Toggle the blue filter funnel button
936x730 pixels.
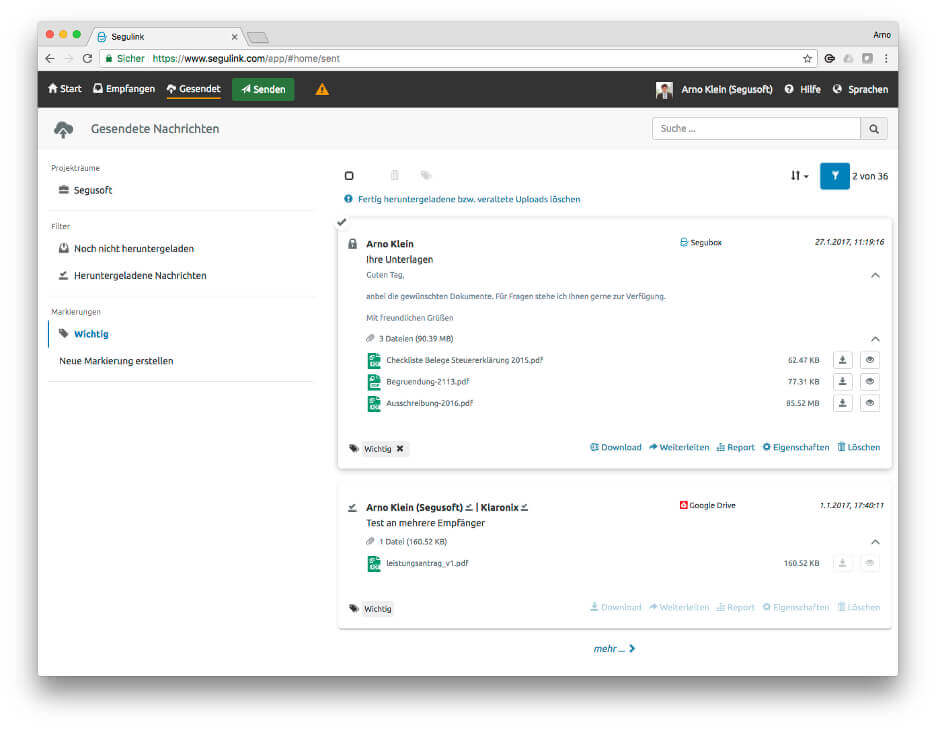834,175
